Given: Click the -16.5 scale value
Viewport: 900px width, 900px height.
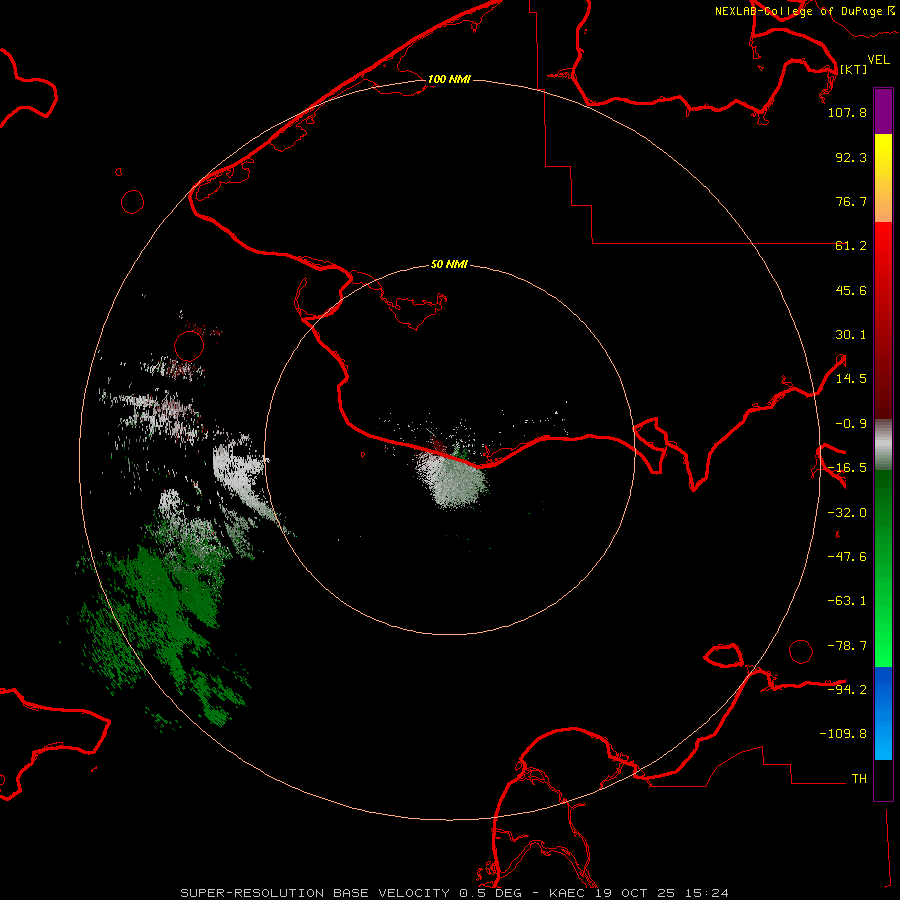Looking at the screenshot, I should pyautogui.click(x=847, y=468).
